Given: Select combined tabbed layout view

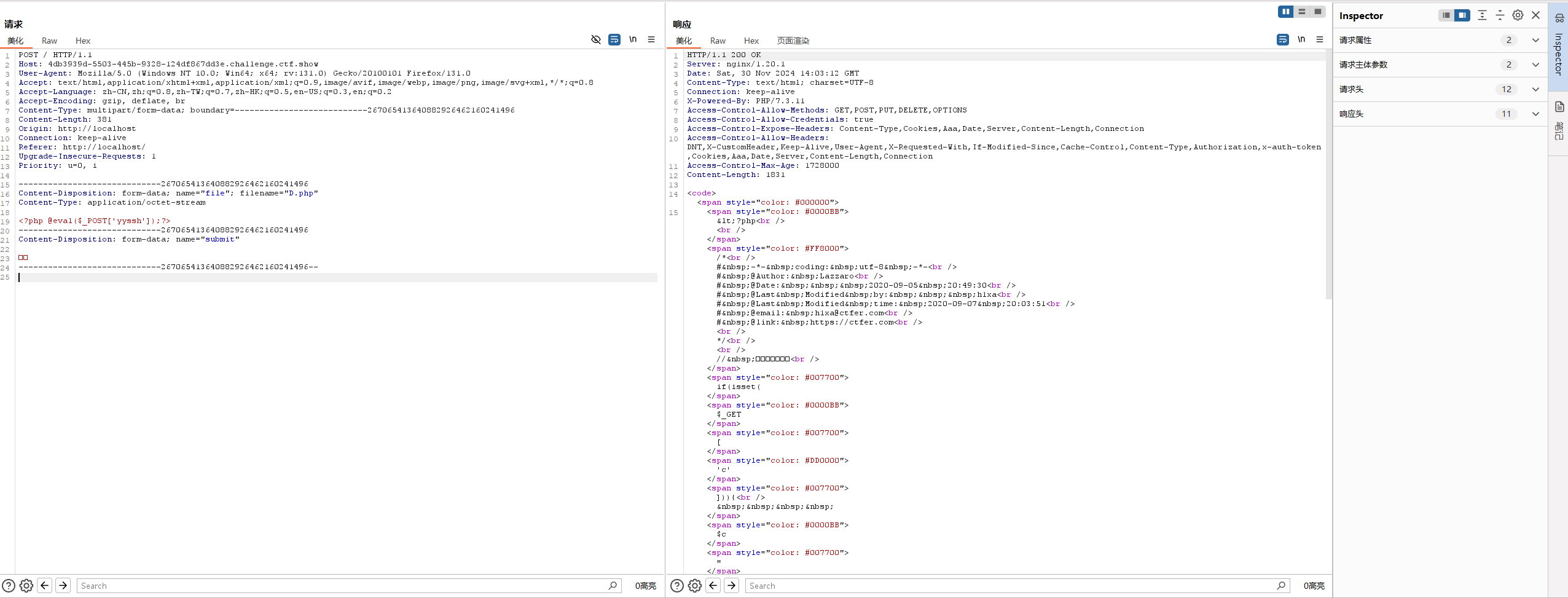Looking at the screenshot, I should tap(1318, 12).
